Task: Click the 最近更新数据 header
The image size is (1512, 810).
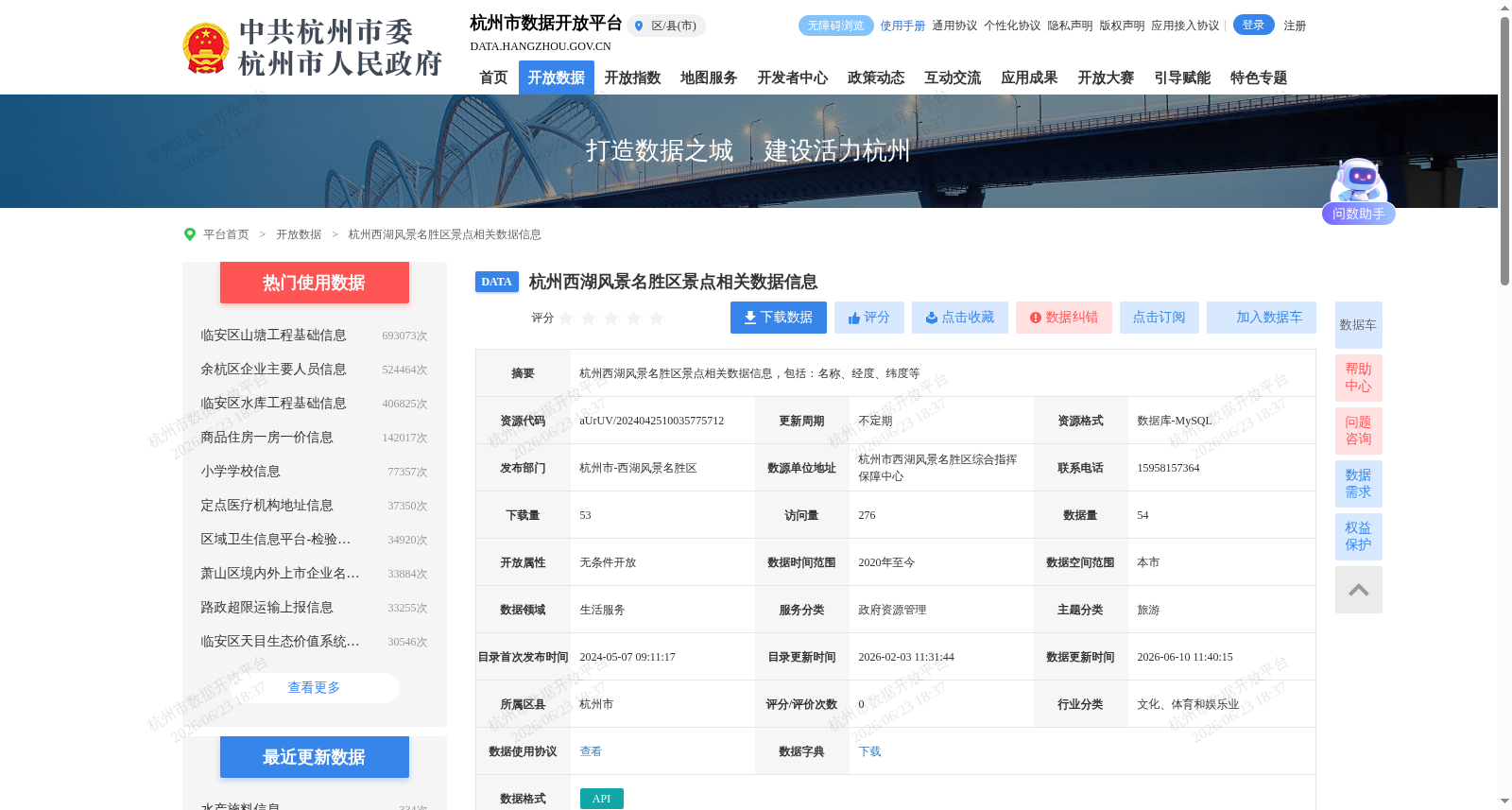Action: [x=315, y=757]
